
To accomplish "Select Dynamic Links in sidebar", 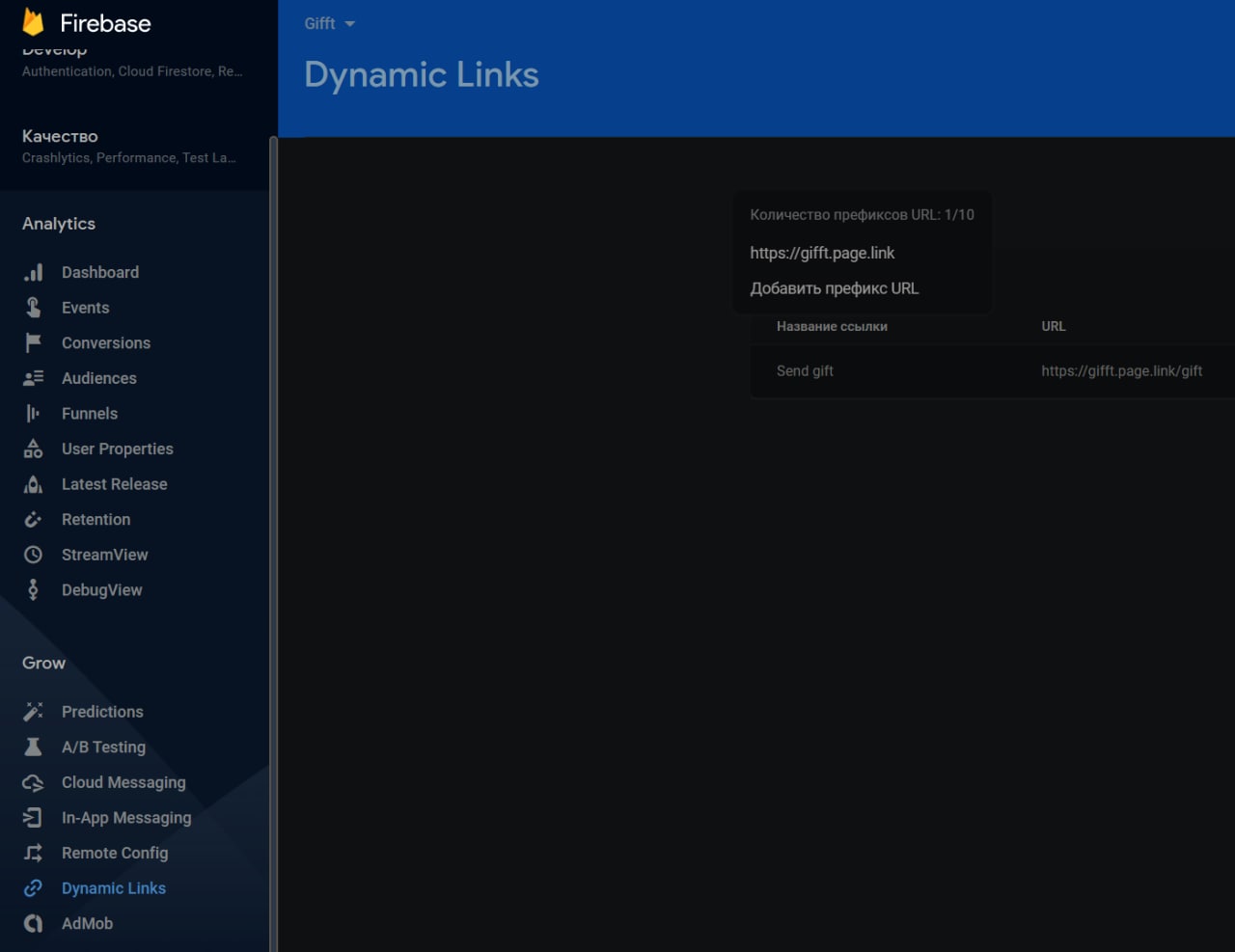I will (x=114, y=888).
